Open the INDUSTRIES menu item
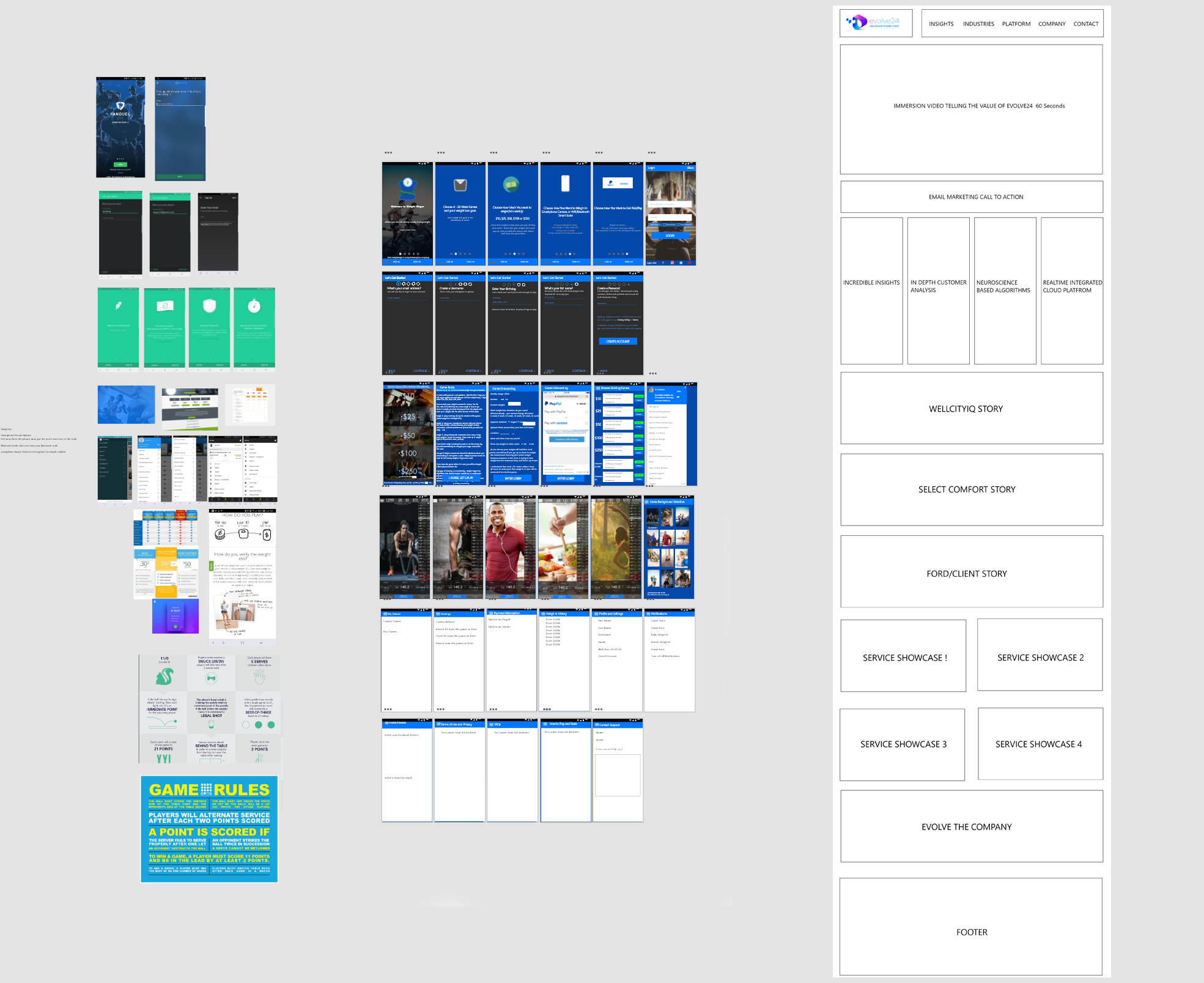 click(x=978, y=24)
